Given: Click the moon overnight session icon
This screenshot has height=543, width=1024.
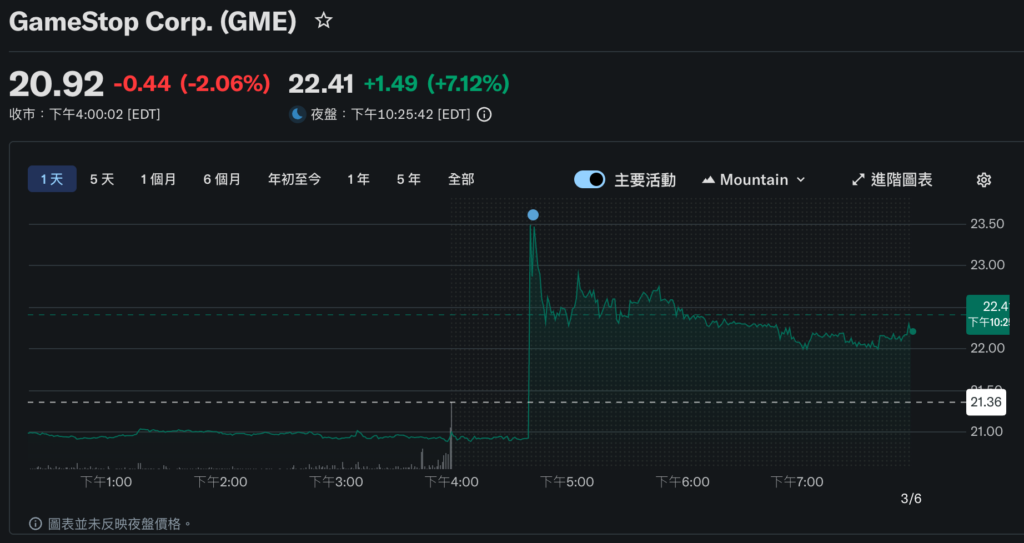Looking at the screenshot, I should point(298,114).
